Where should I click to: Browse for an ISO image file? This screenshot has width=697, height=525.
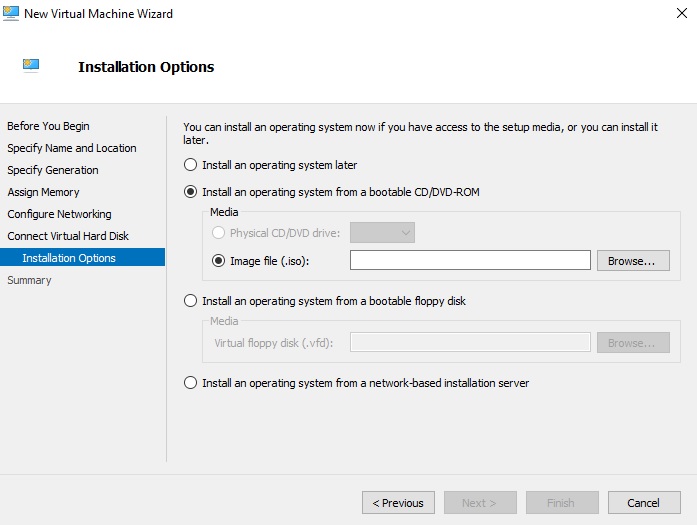[633, 260]
